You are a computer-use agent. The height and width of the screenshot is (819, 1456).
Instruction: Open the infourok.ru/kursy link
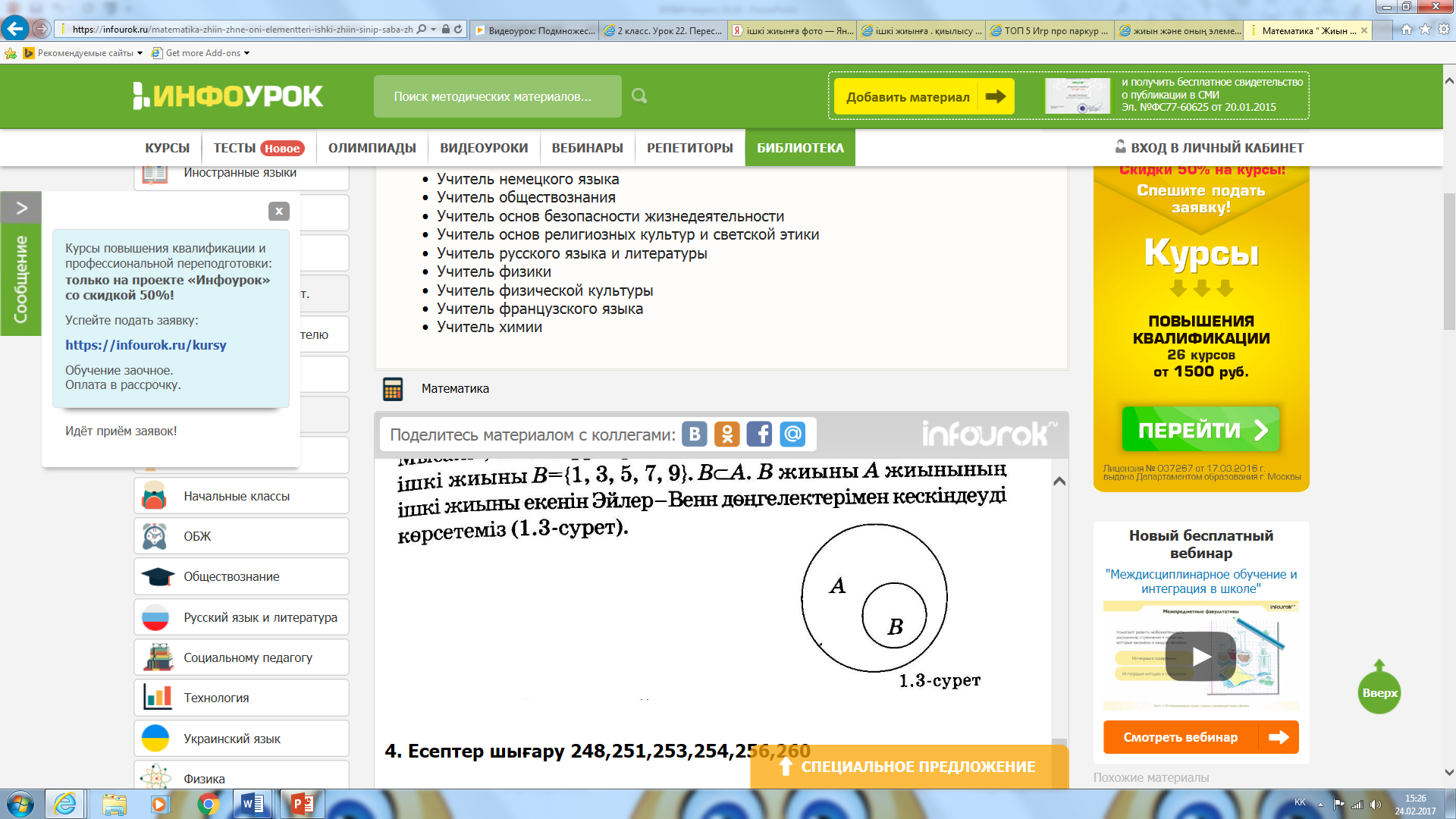click(x=146, y=345)
